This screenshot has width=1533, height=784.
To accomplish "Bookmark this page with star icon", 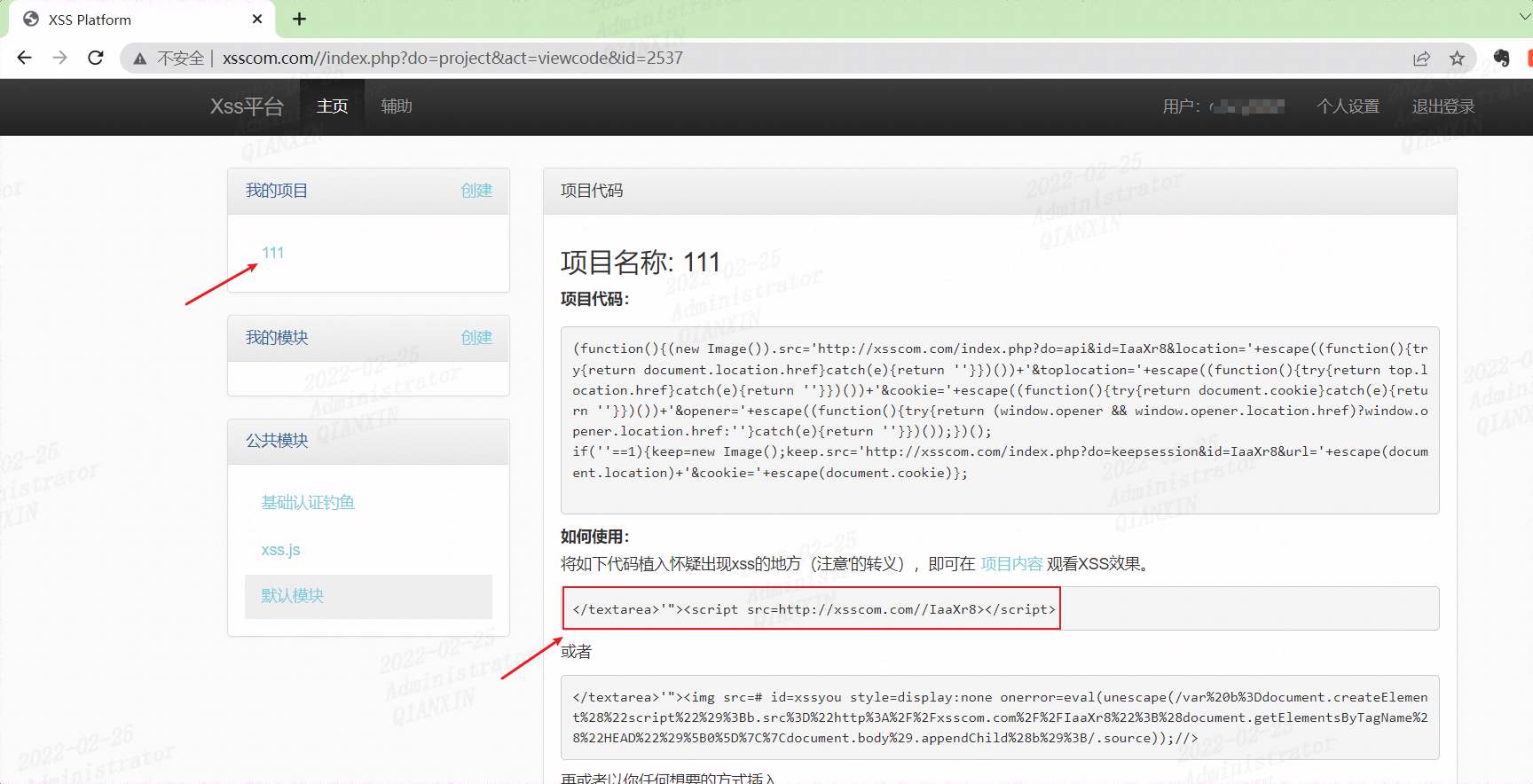I will point(1457,59).
